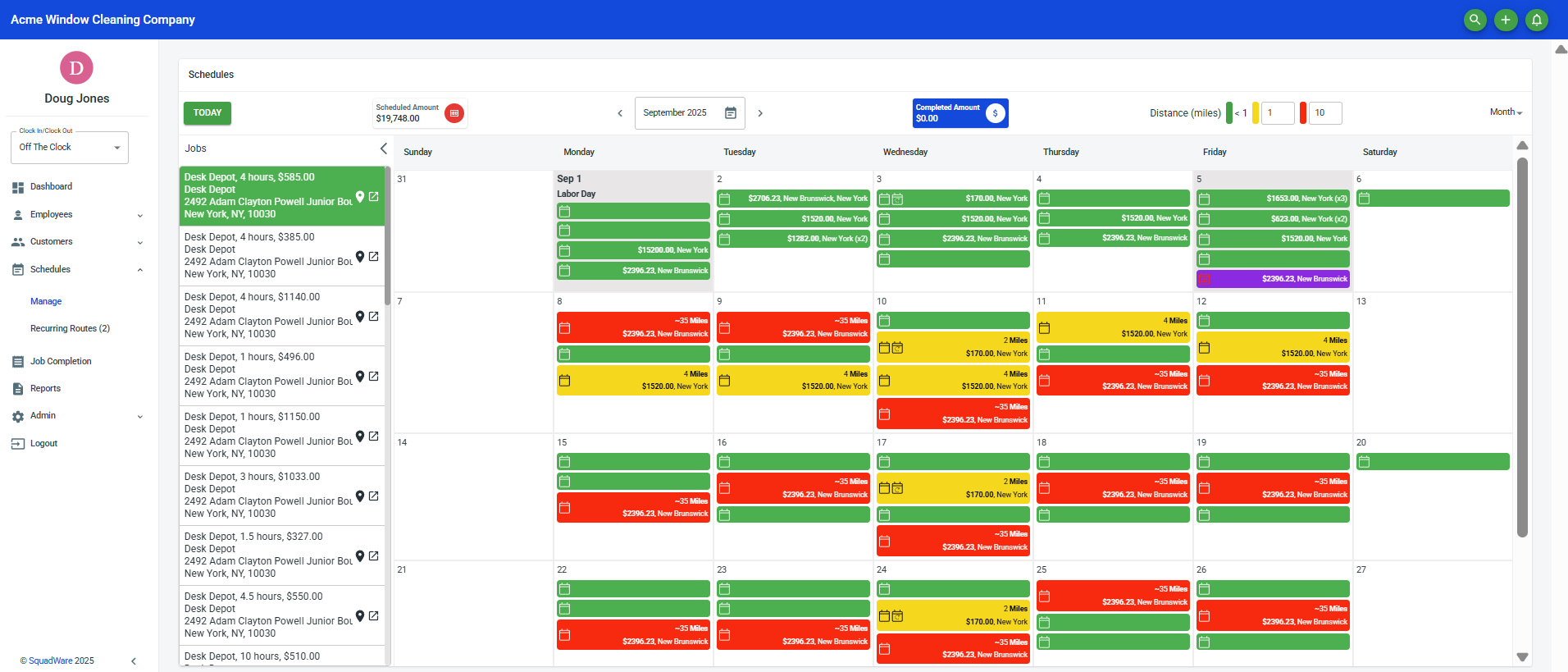Go to previous month arrow
This screenshot has width=1568, height=672.
620,113
